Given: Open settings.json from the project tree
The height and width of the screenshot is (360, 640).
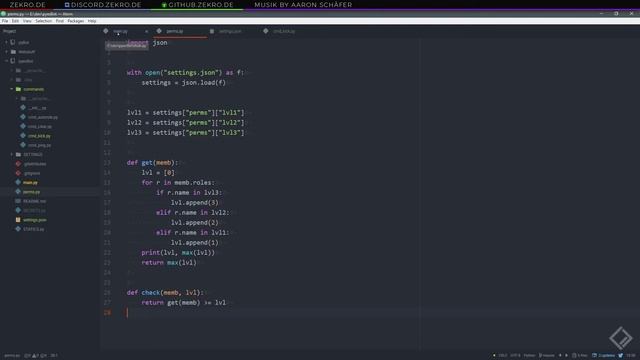Looking at the screenshot, I should (35, 220).
